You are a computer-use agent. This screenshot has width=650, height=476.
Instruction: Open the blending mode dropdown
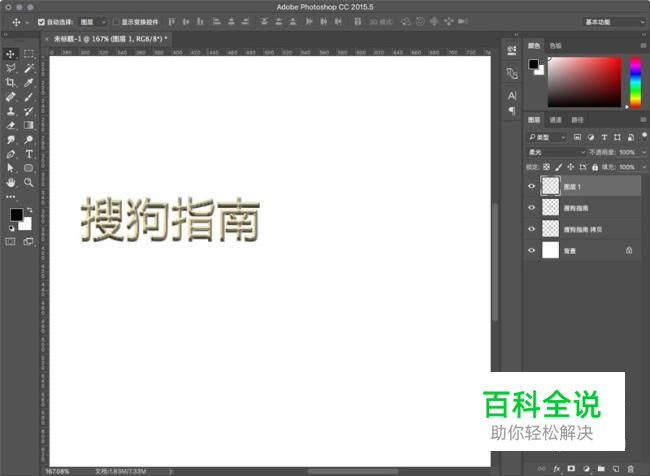pyautogui.click(x=556, y=152)
